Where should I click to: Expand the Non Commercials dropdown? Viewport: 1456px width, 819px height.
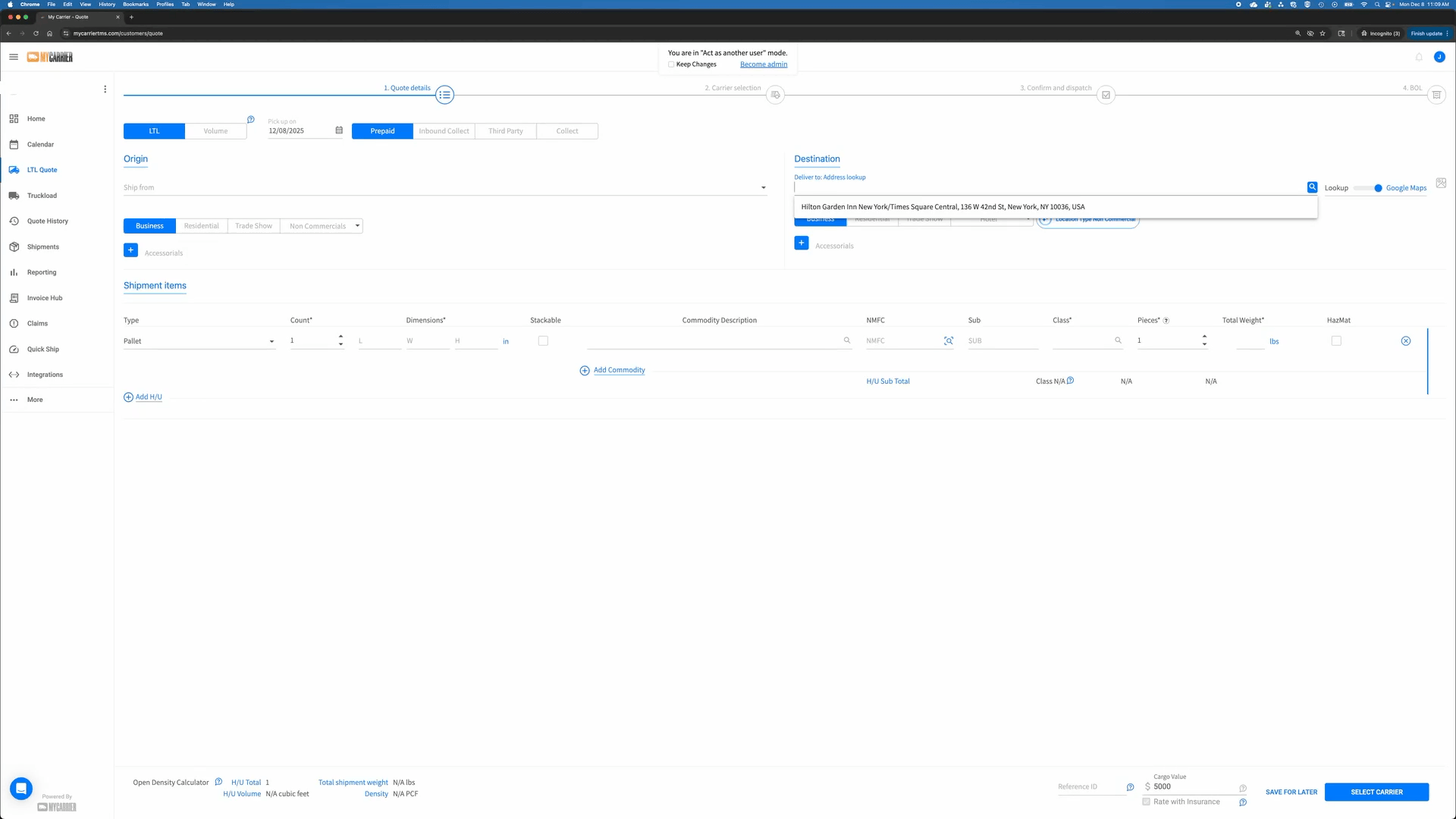pos(357,226)
